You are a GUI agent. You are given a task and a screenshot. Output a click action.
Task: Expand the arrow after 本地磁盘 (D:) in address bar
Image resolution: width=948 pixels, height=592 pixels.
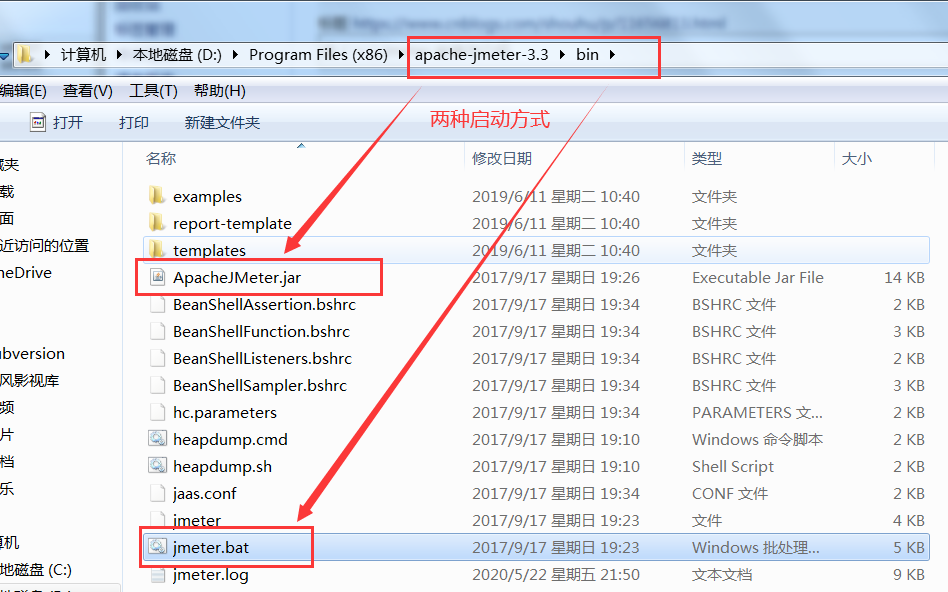click(x=235, y=54)
